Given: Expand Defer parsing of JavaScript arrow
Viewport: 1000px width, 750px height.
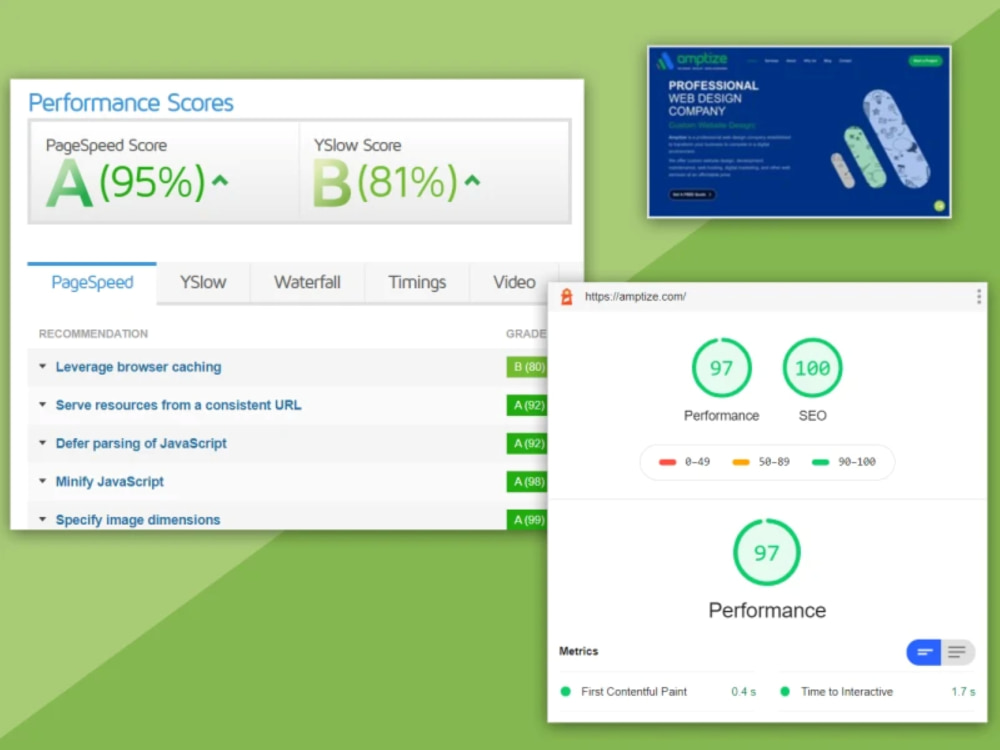Looking at the screenshot, I should 43,443.
